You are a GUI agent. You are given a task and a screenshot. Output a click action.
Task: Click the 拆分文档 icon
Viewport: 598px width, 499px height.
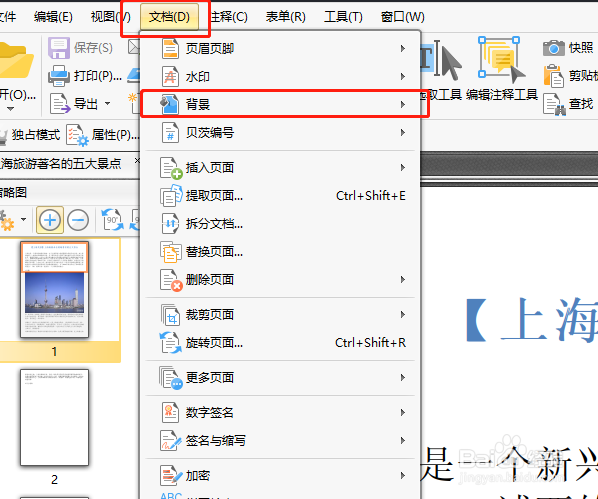point(170,224)
